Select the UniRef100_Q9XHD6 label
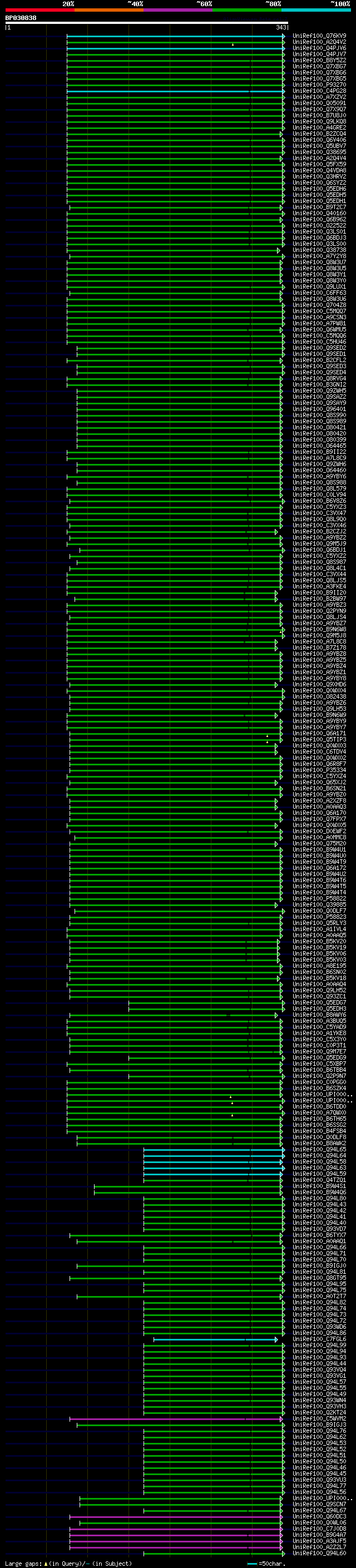The image size is (356, 1568). [x=319, y=685]
